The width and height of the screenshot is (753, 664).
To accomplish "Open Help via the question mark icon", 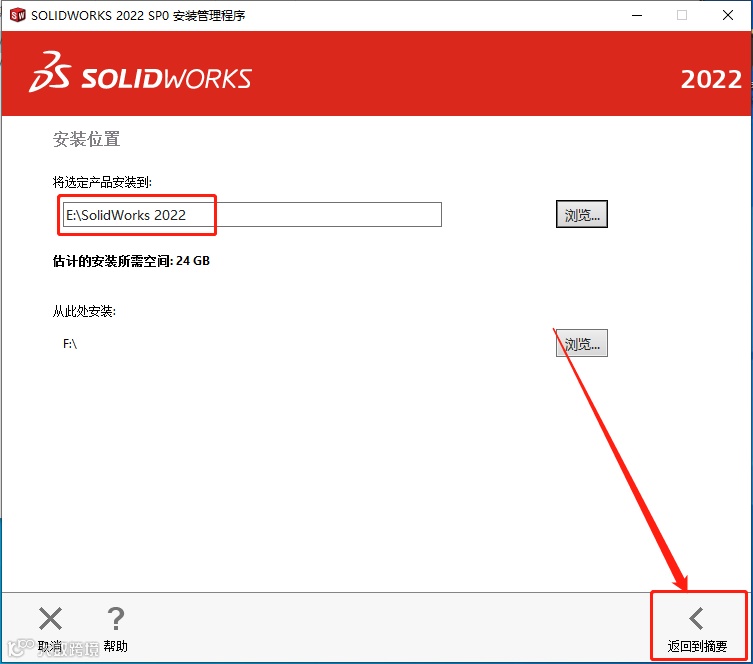I will pos(116,618).
